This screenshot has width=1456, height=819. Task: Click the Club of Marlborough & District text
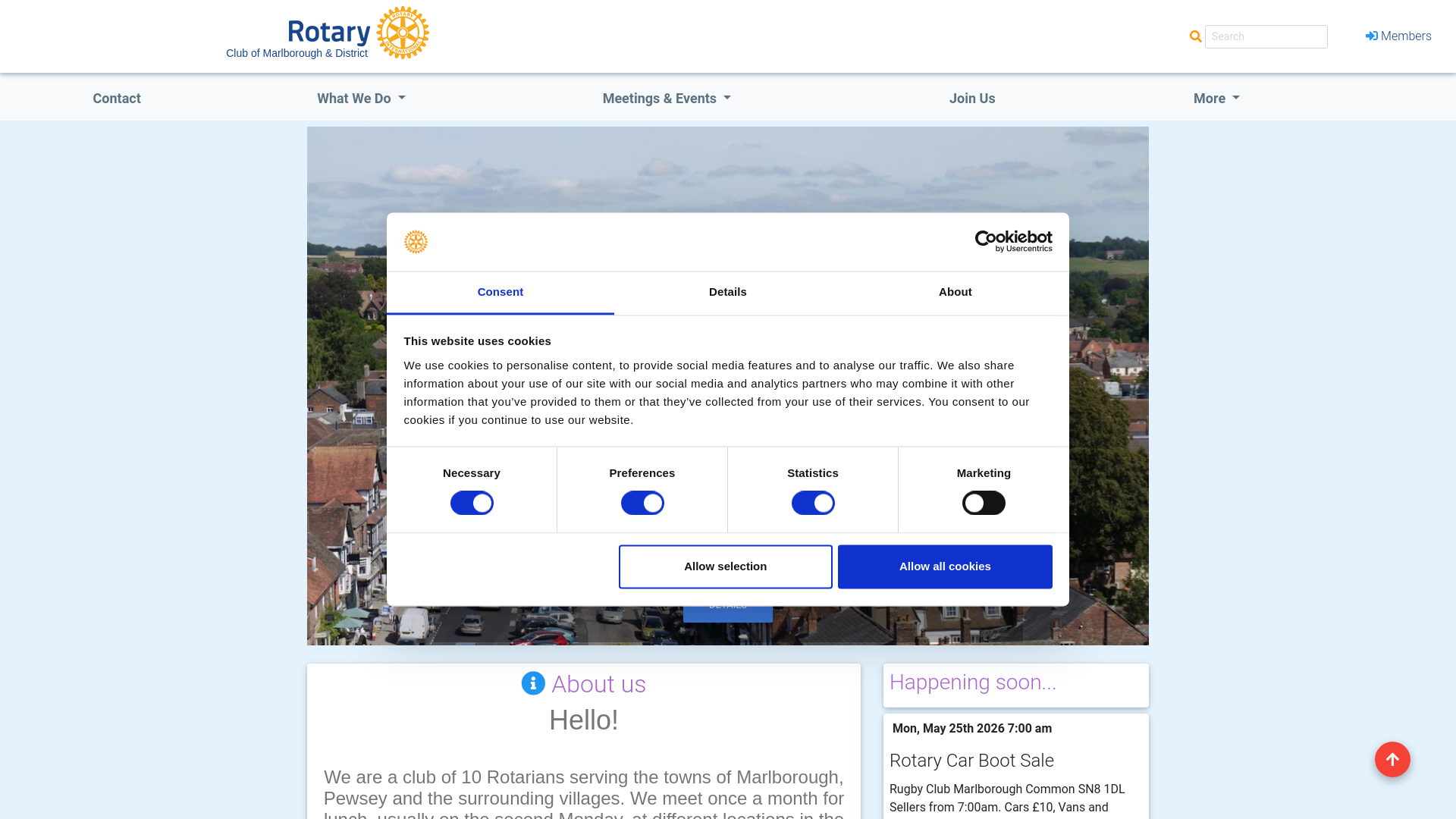pyautogui.click(x=297, y=53)
